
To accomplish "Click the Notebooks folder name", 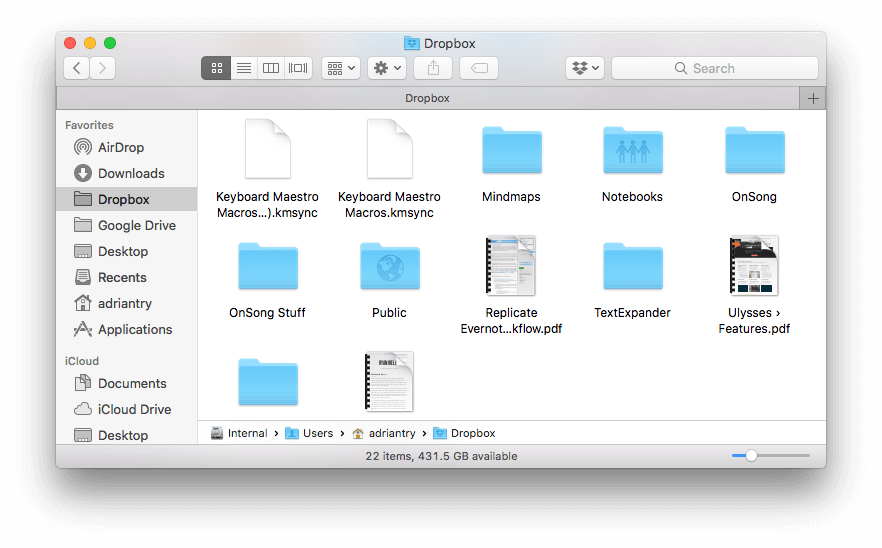I will [632, 197].
